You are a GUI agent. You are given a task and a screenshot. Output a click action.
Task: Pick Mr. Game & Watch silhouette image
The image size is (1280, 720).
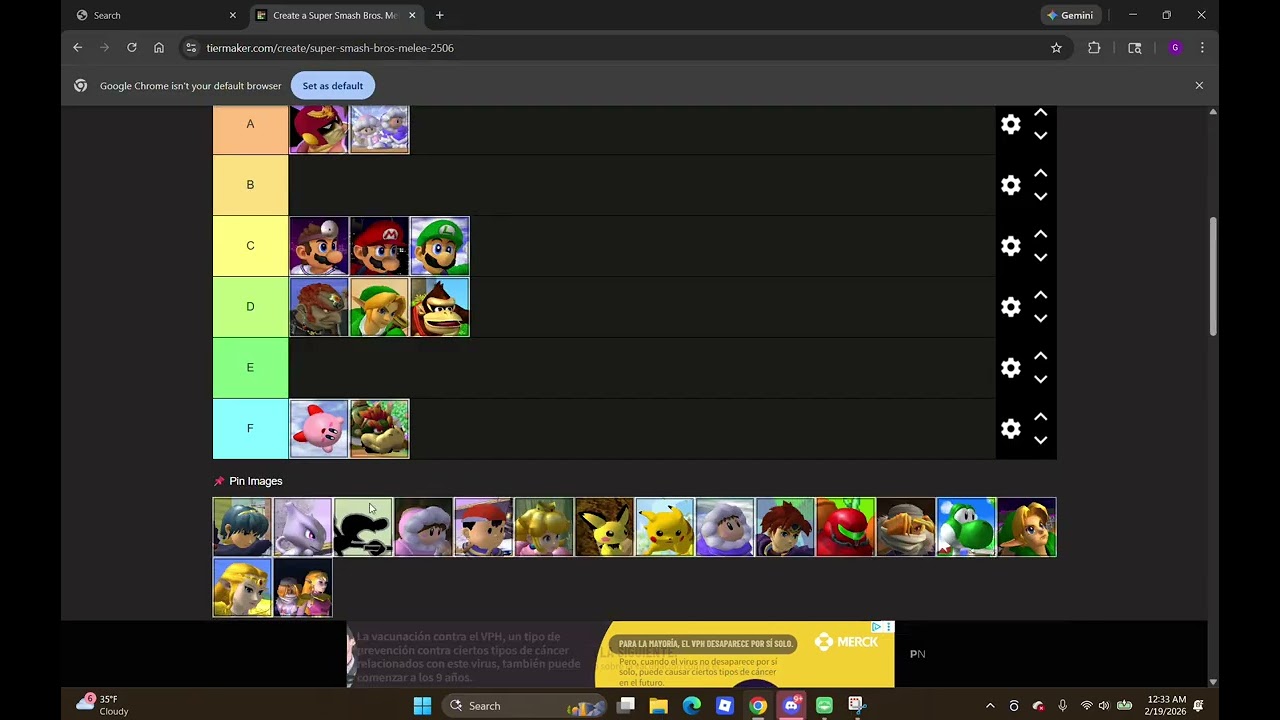click(x=363, y=527)
